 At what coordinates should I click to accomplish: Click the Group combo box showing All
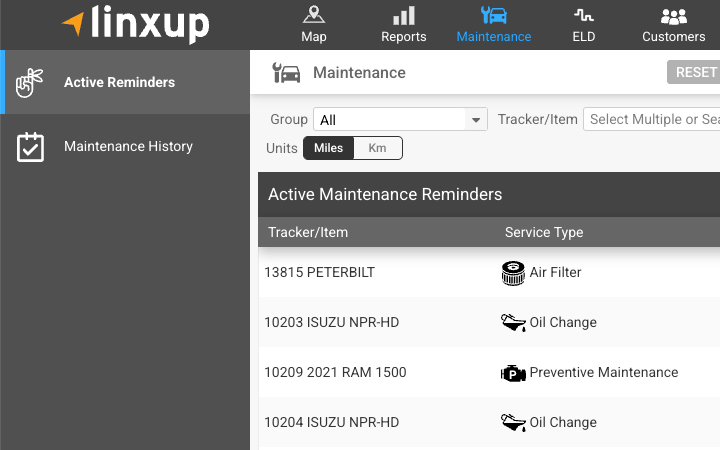[400, 119]
